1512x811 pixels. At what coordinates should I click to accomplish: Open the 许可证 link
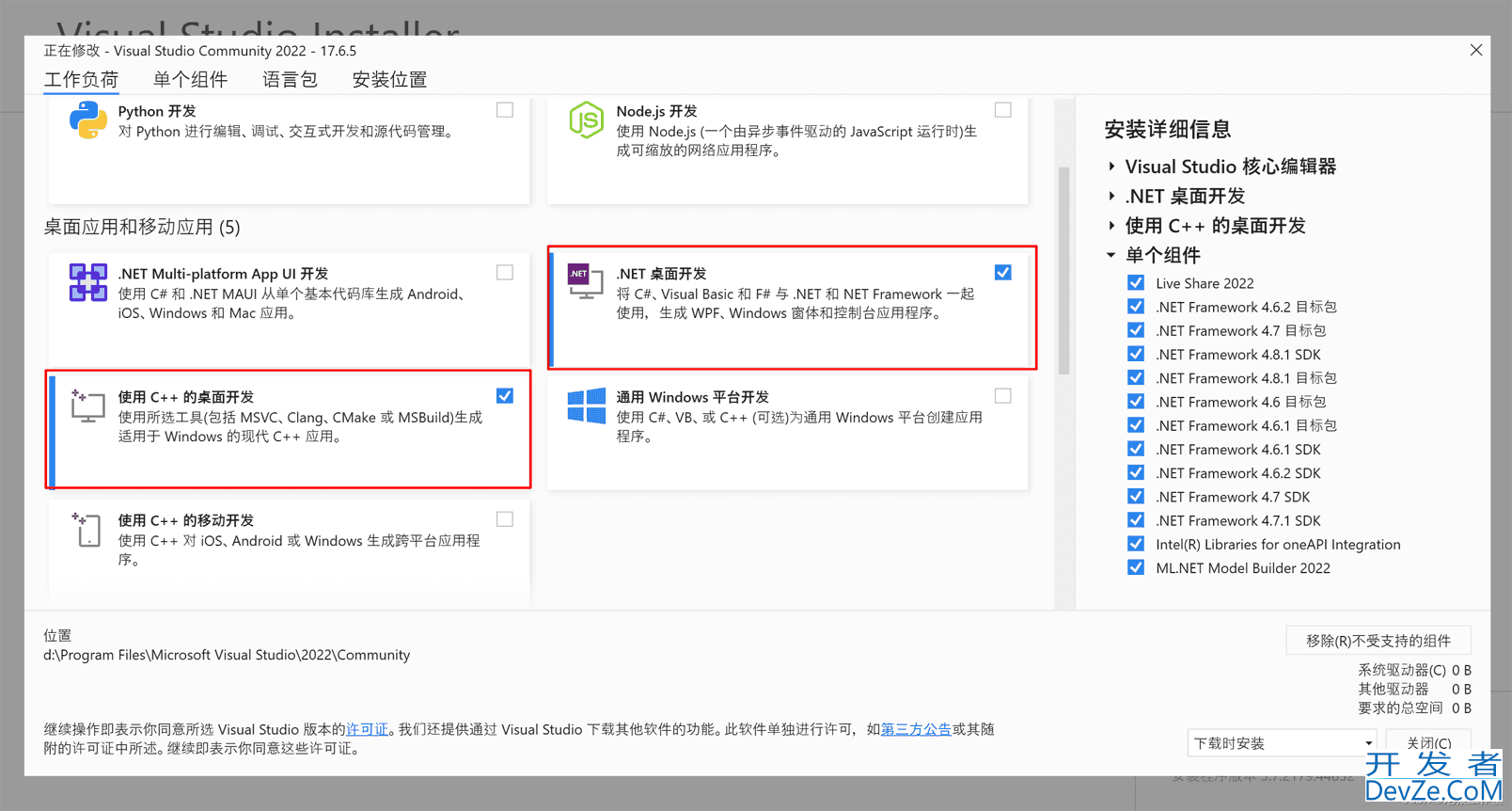(x=367, y=729)
